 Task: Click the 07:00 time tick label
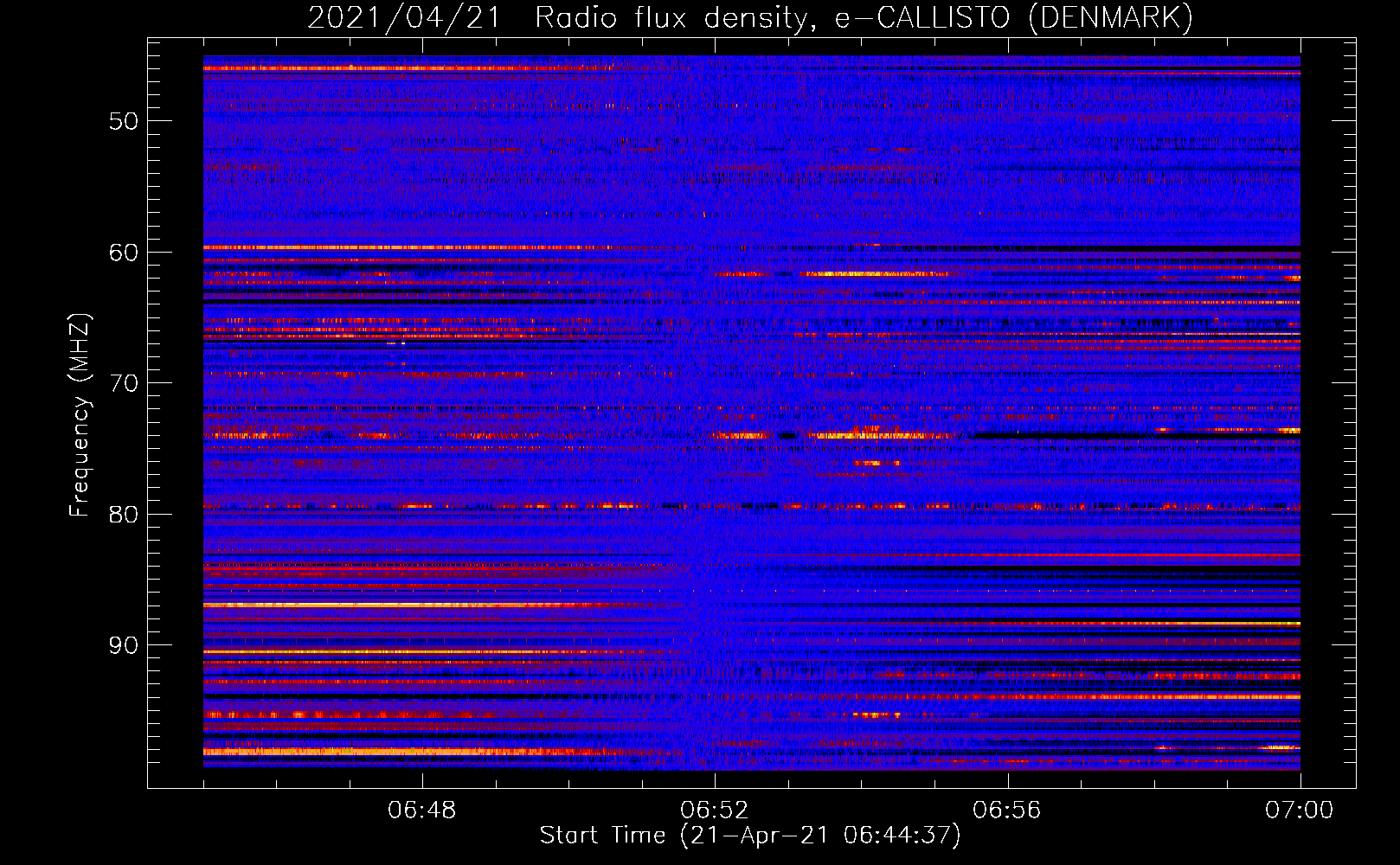point(1300,811)
